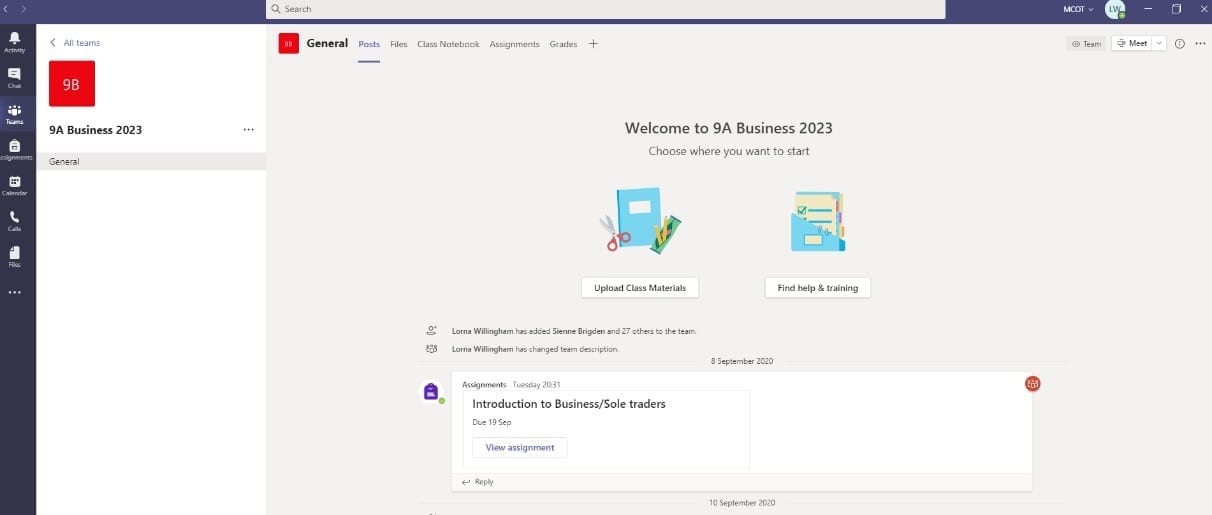The width and height of the screenshot is (1212, 515).
Task: Show more apps ellipsis in sidebar
Action: (x=14, y=293)
